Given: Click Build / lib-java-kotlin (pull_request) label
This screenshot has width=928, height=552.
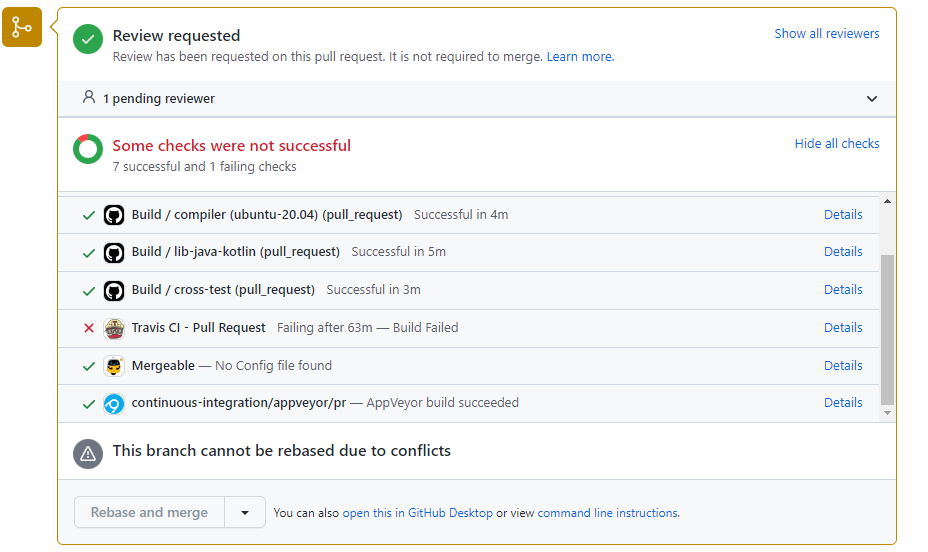Looking at the screenshot, I should (x=236, y=251).
